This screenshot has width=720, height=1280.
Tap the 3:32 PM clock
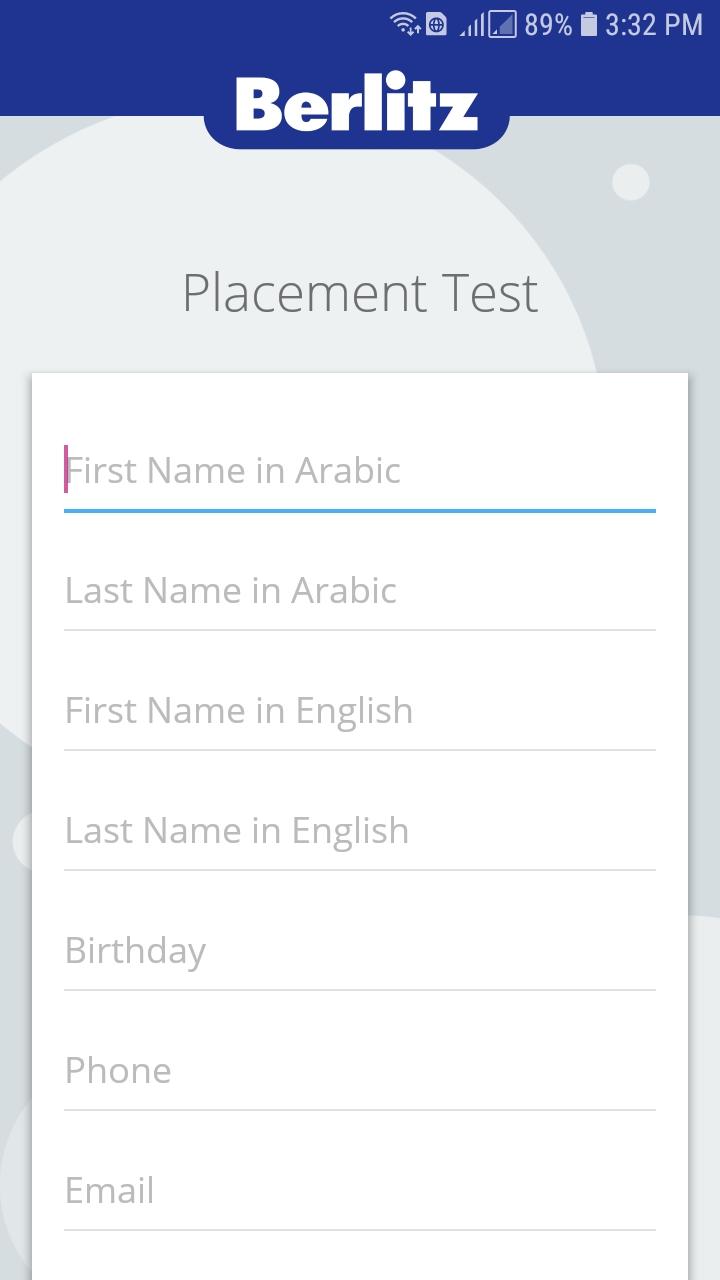click(654, 24)
